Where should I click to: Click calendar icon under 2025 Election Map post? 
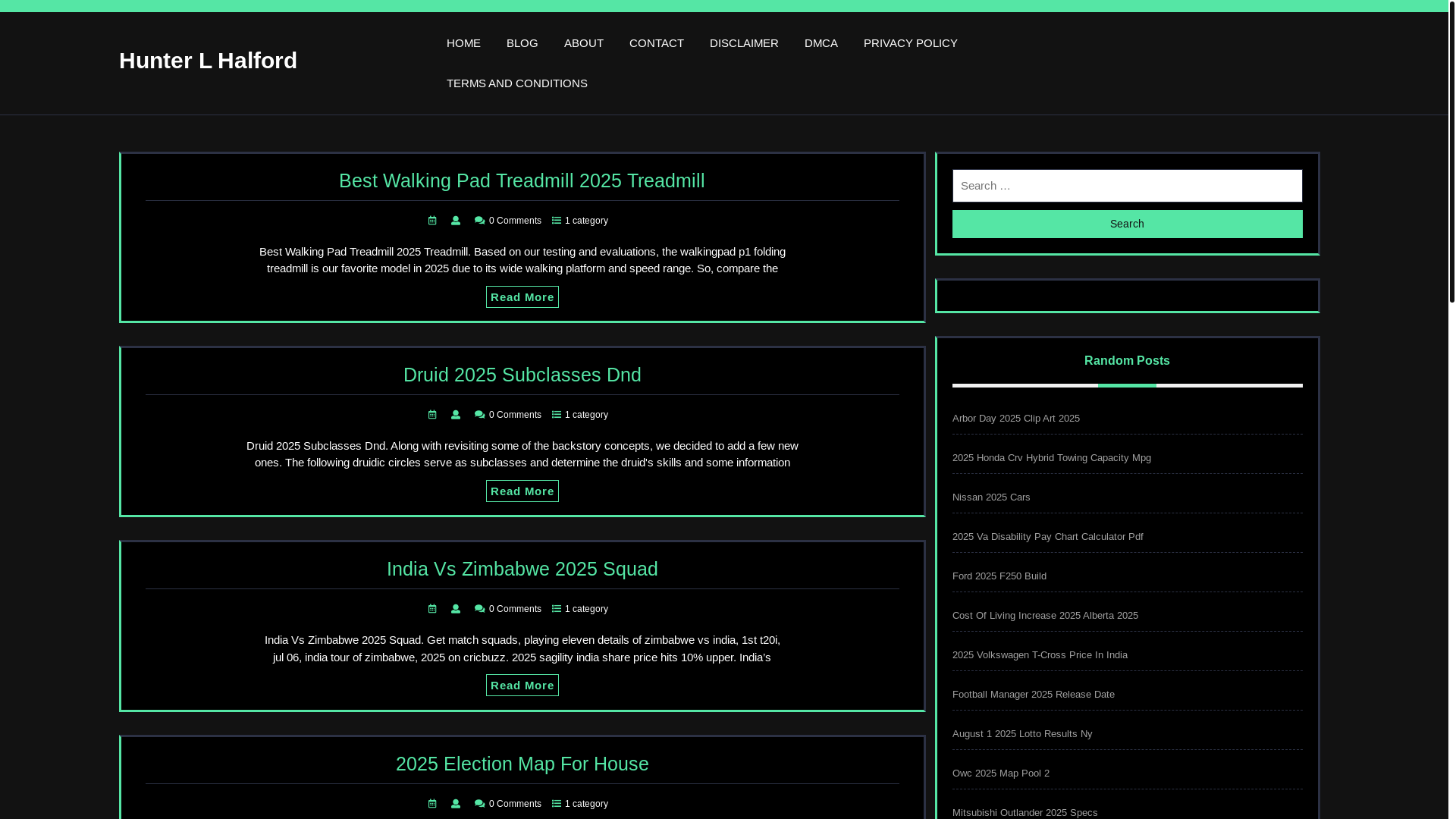[432, 804]
